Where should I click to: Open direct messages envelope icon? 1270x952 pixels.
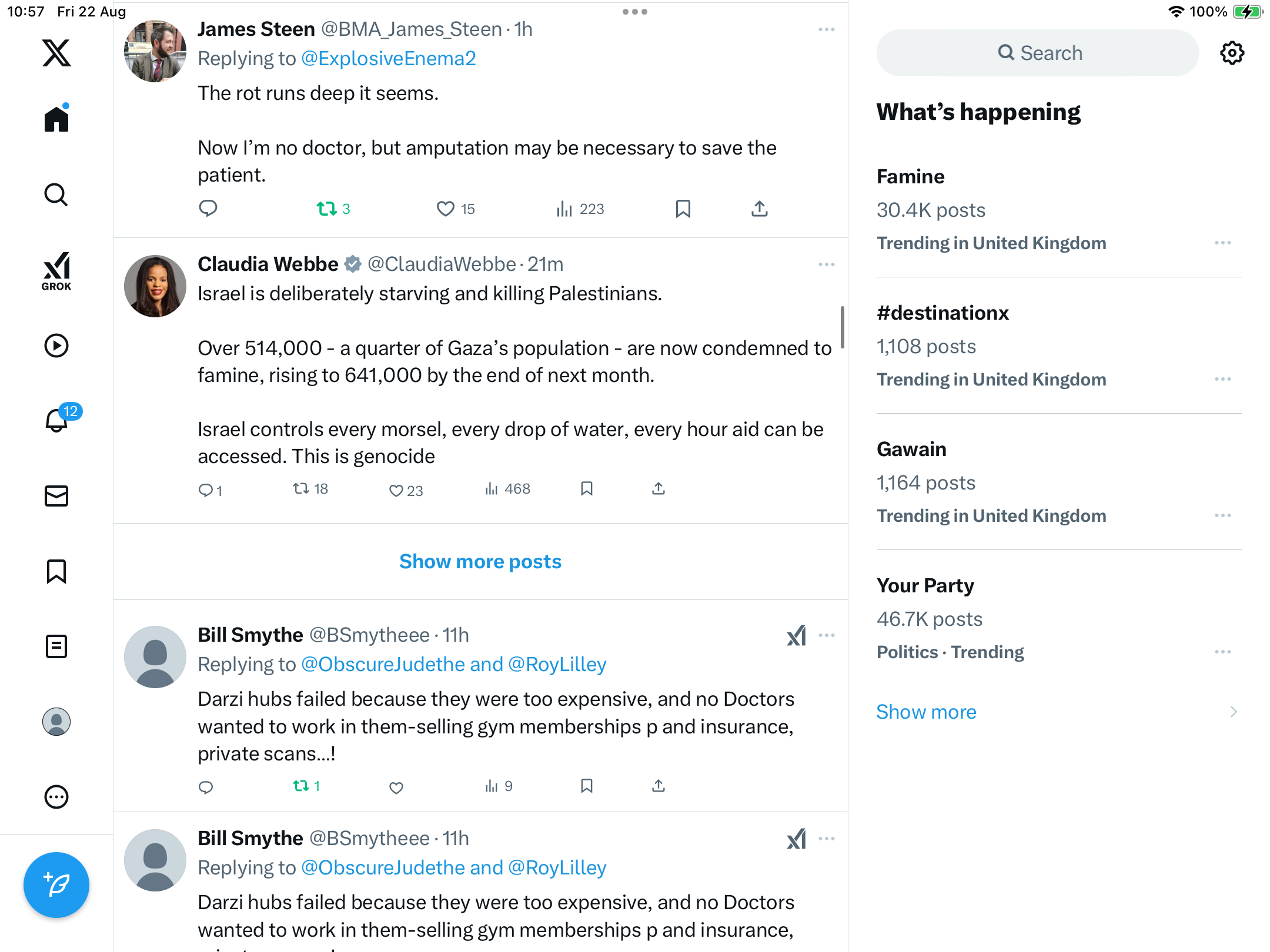(56, 496)
